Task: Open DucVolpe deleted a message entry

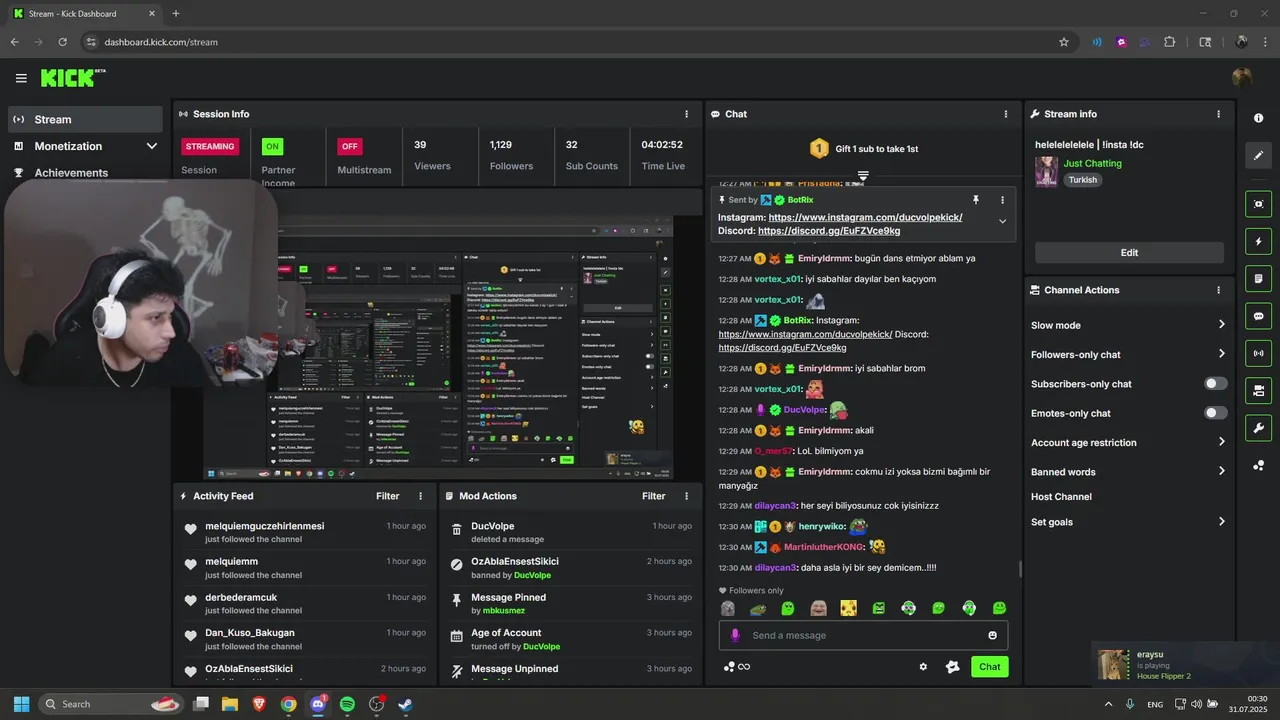Action: coord(570,532)
